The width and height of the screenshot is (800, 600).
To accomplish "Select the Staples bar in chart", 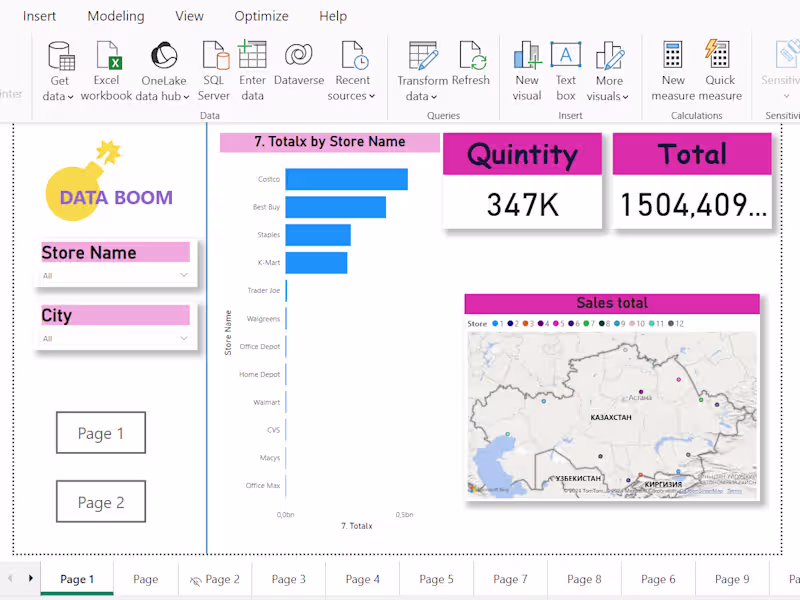I will click(x=318, y=235).
